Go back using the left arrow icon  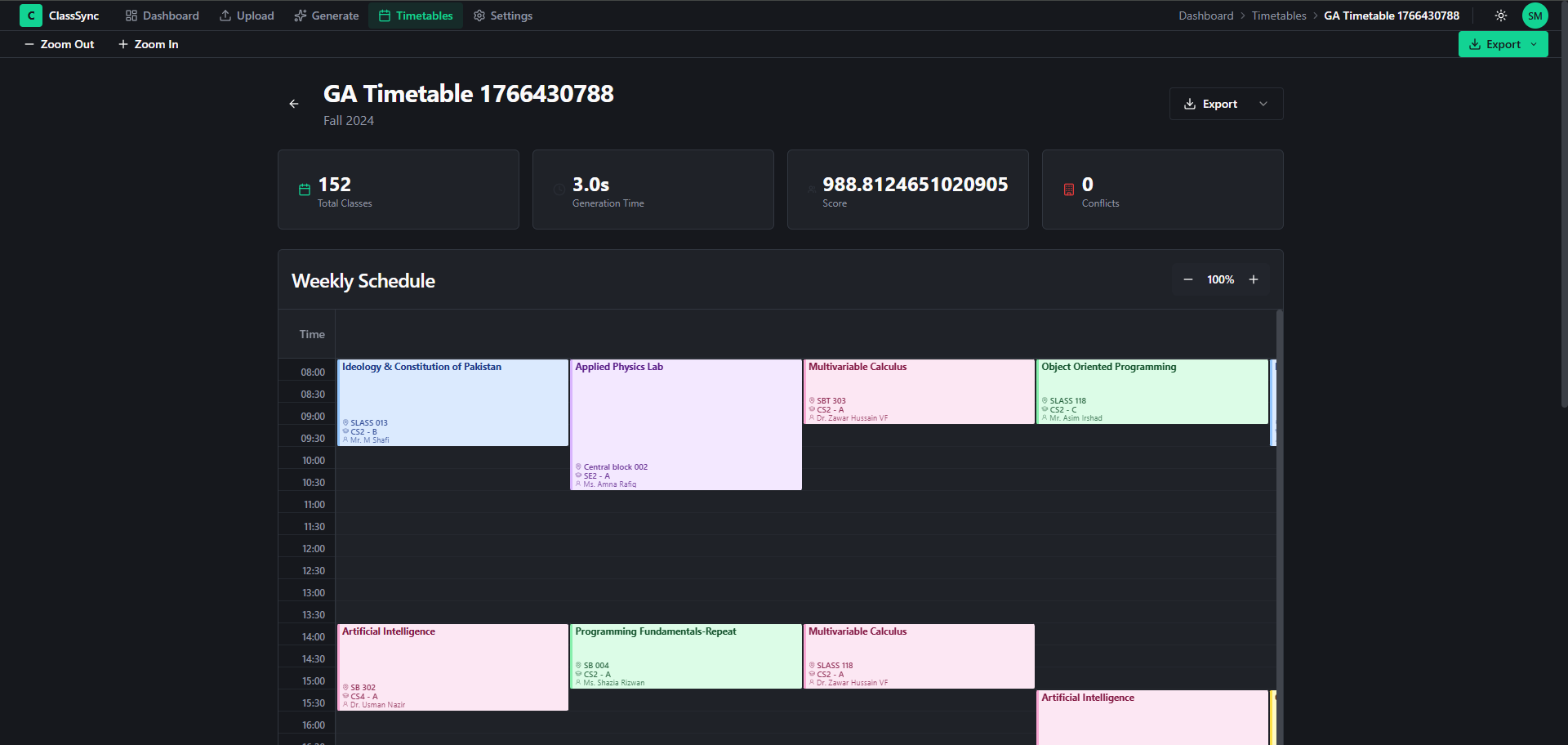294,104
